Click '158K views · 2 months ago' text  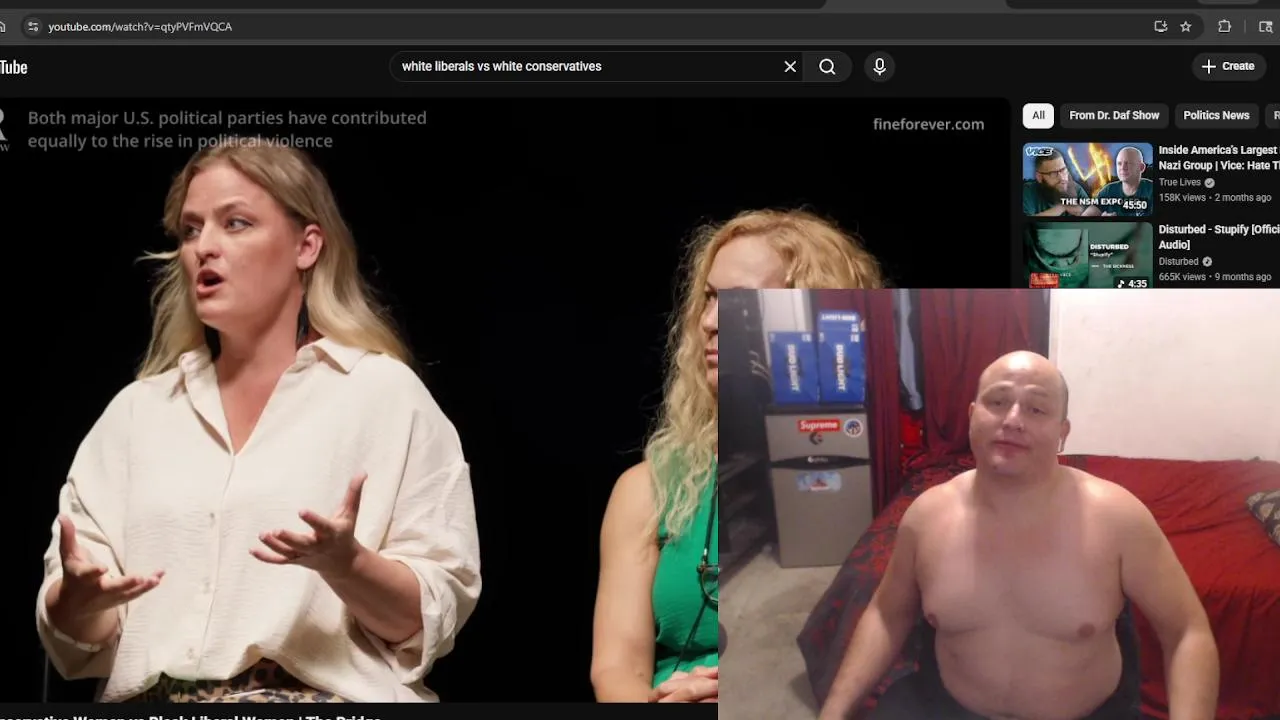1214,198
